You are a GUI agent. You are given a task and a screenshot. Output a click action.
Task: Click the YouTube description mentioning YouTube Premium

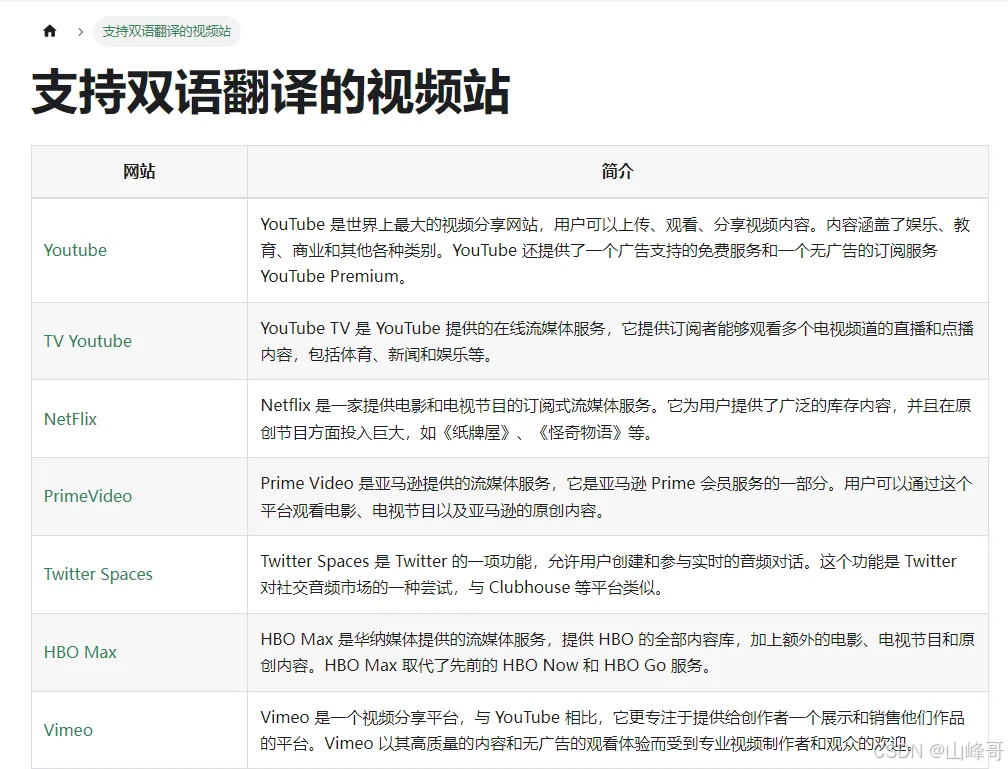click(x=615, y=250)
